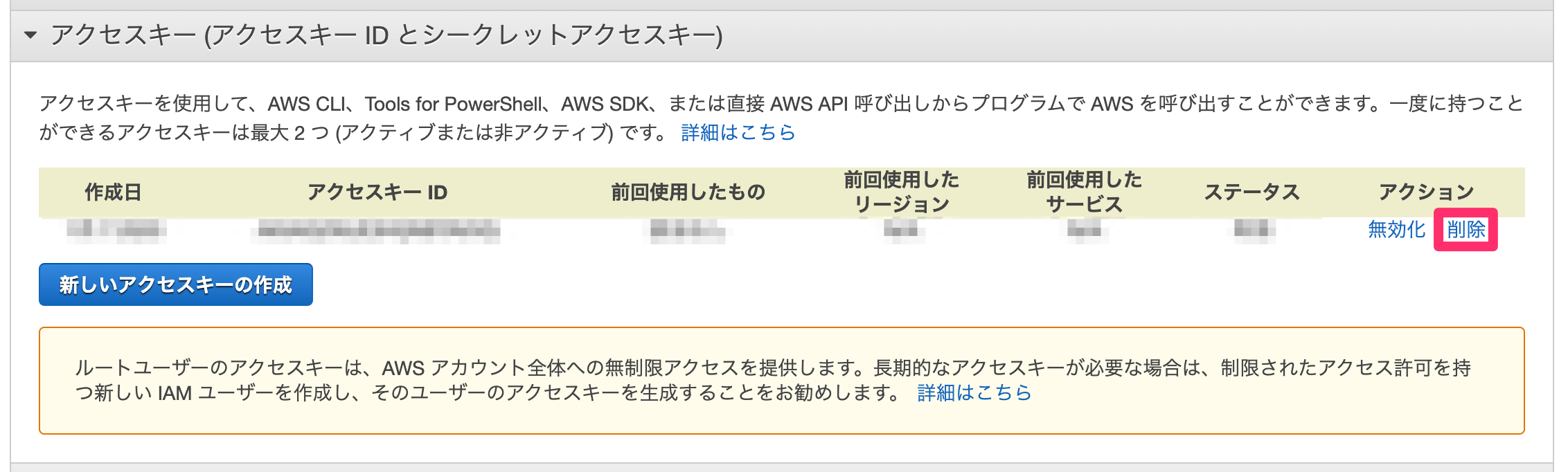Image resolution: width=1568 pixels, height=472 pixels.
Task: Select the 作成日 column header
Action: (113, 192)
